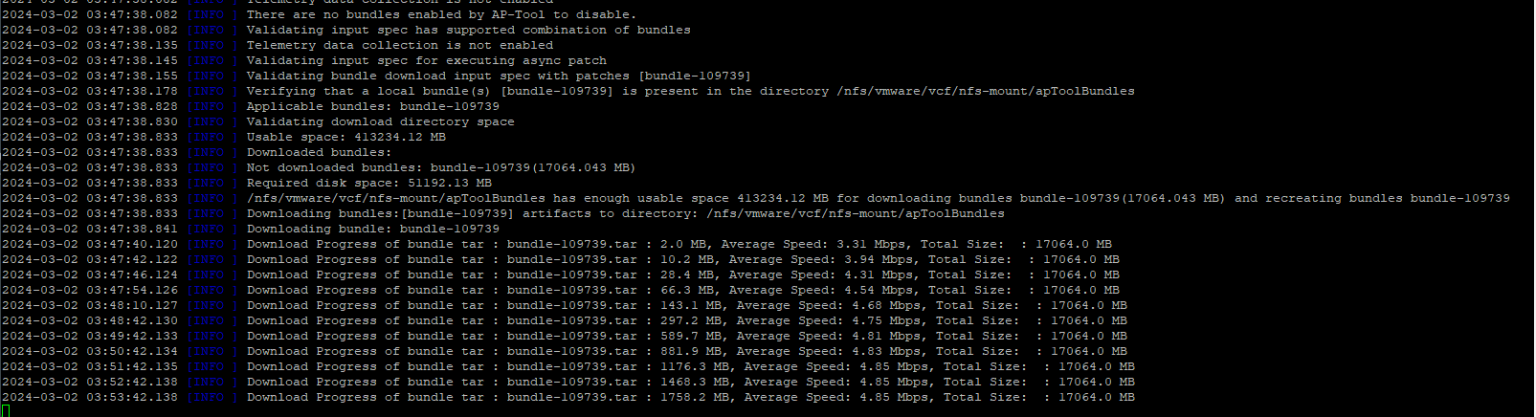Screen dimensions: 1536x417
Task: Click the 'Usable space: 413234.12 MB' line
Action: (x=346, y=137)
